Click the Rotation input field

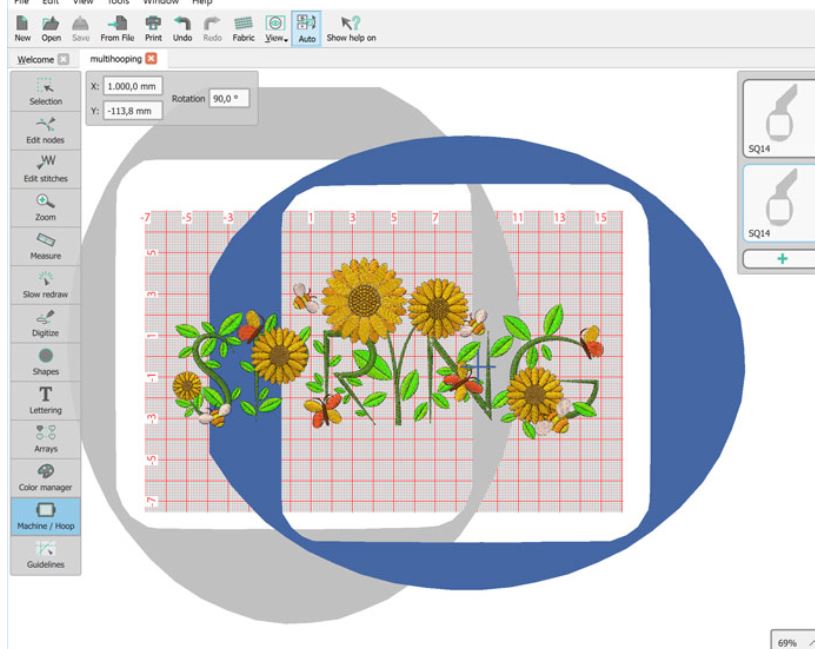click(x=230, y=98)
